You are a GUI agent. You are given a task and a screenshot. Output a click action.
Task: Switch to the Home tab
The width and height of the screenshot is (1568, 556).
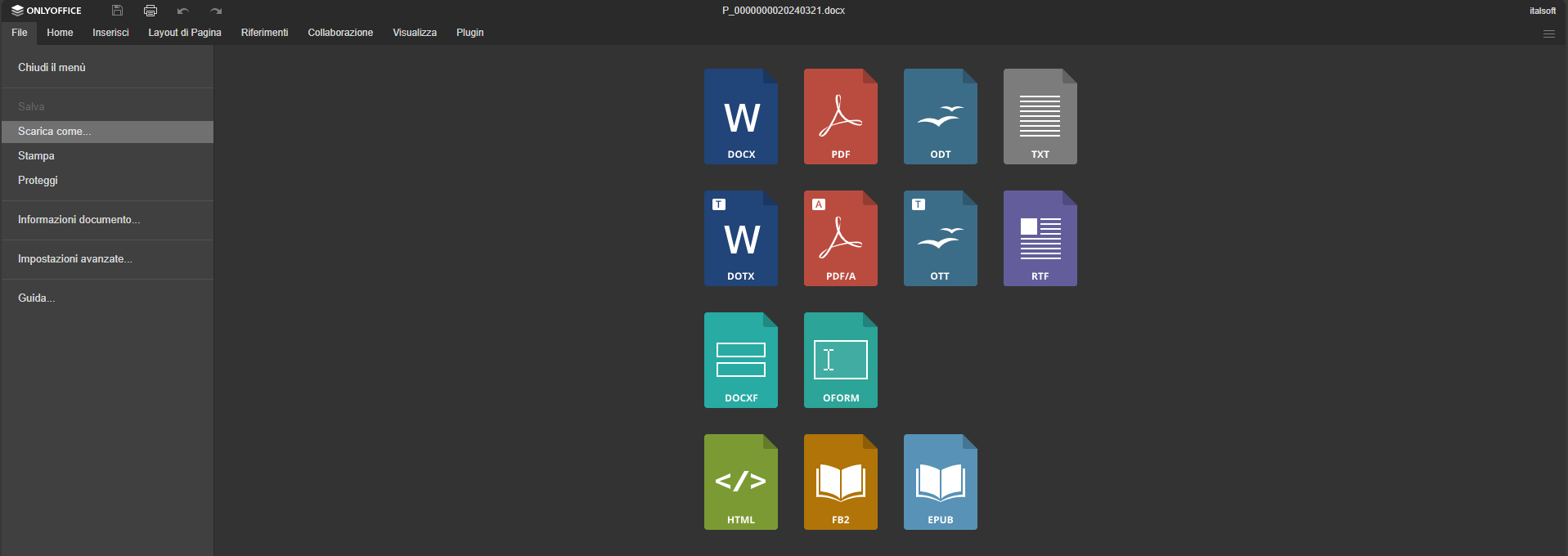tap(60, 33)
